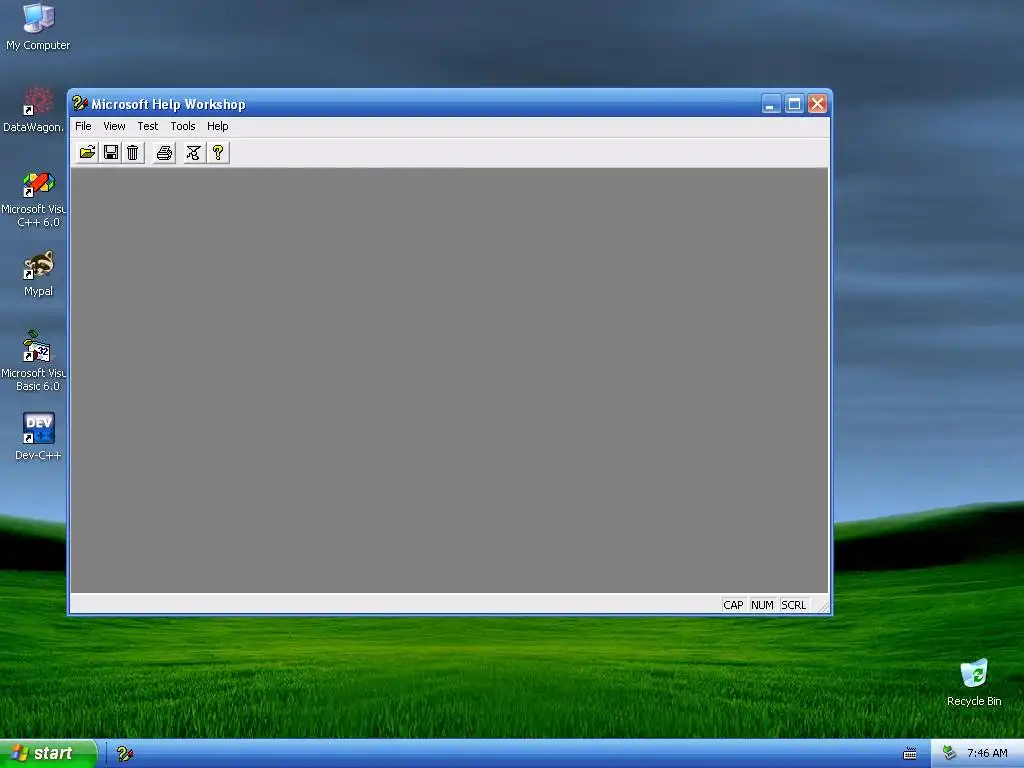Select the Microsoft Visual C++ 6.0 shortcut
The image size is (1024, 768).
click(34, 199)
